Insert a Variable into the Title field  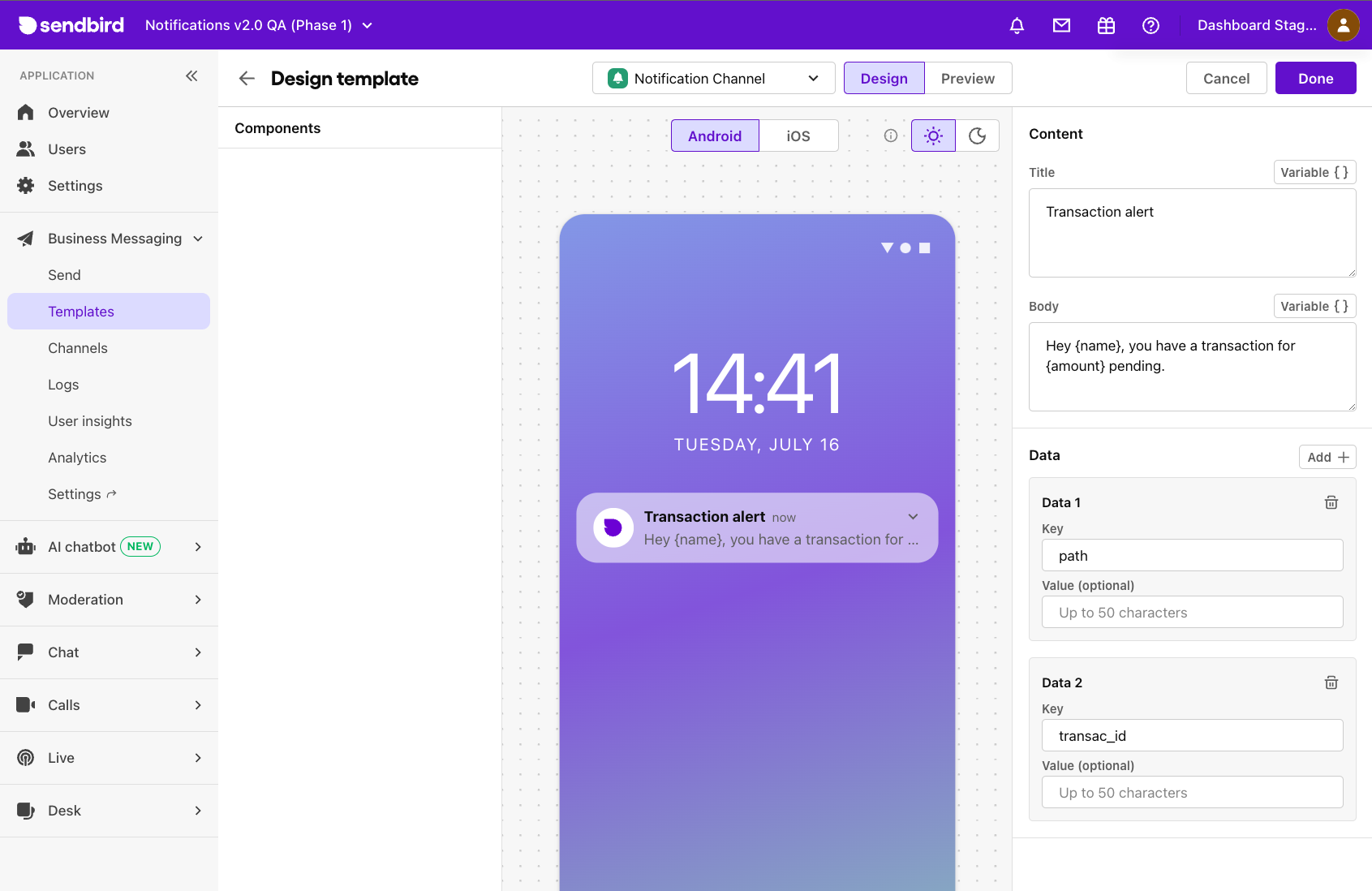point(1314,172)
